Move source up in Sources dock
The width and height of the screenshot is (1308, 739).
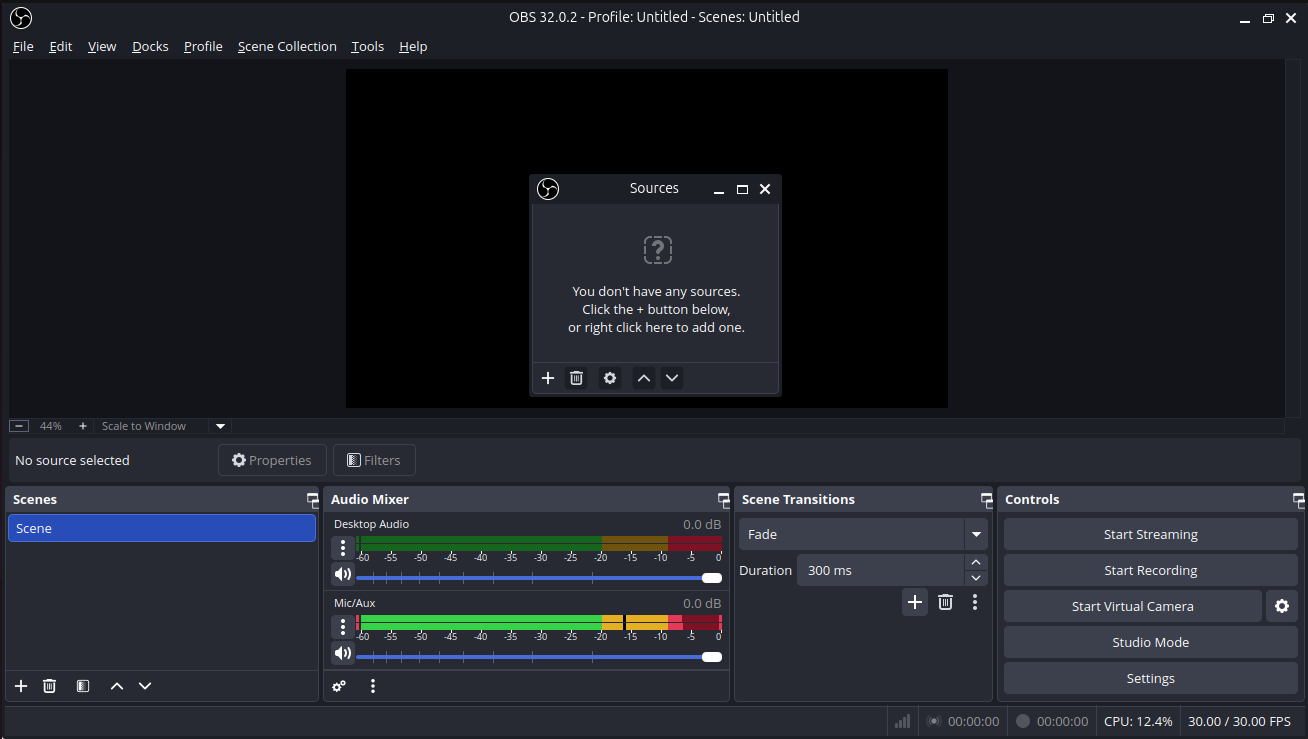[644, 378]
